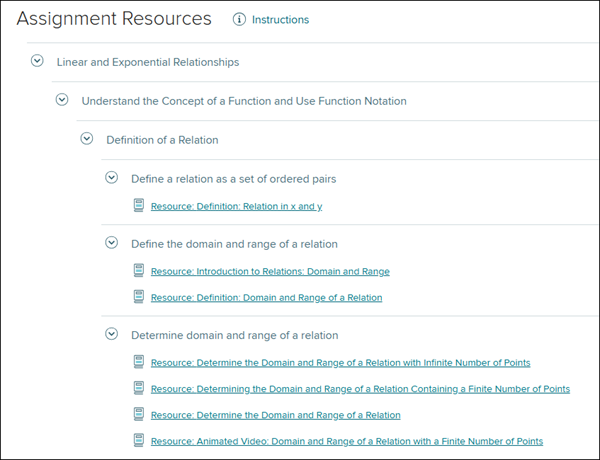This screenshot has height=460, width=600.
Task: Click document icon beside Determine the Domain and Range of a Relation
Action: (x=139, y=414)
